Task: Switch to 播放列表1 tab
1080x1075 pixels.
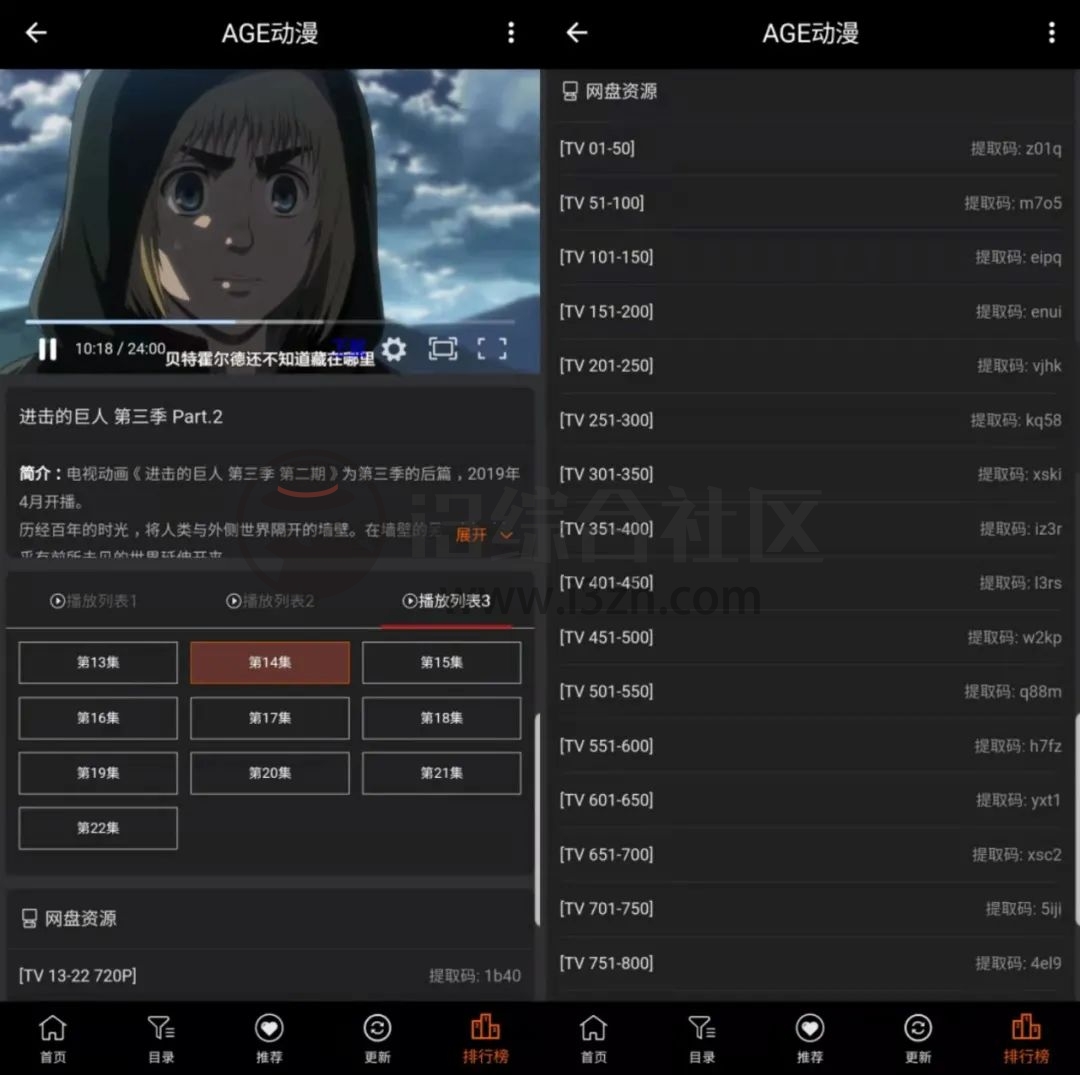Action: [94, 601]
